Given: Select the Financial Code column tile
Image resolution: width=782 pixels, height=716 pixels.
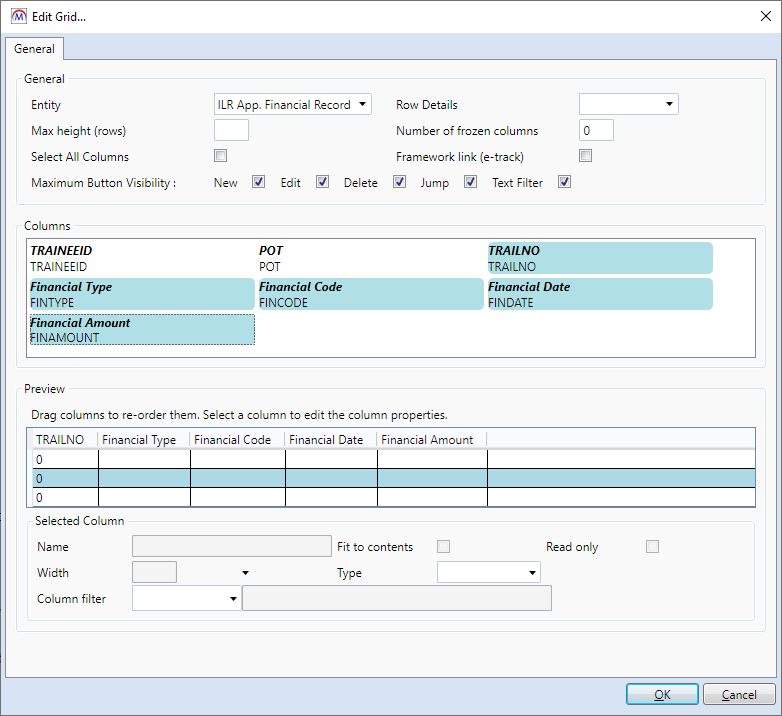Looking at the screenshot, I should 370,294.
